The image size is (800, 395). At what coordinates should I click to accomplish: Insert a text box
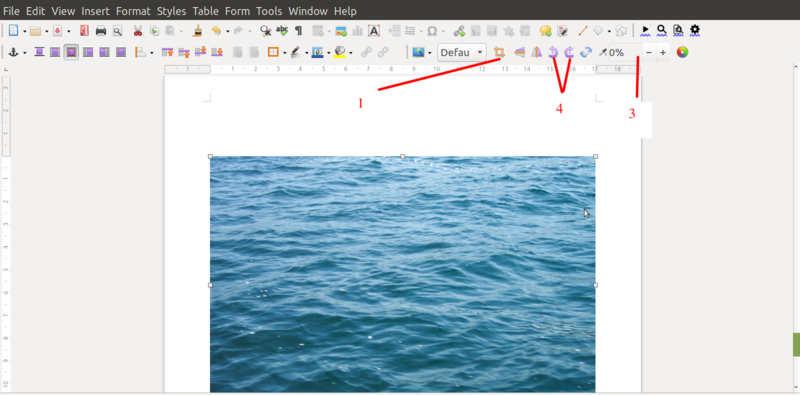[x=374, y=31]
